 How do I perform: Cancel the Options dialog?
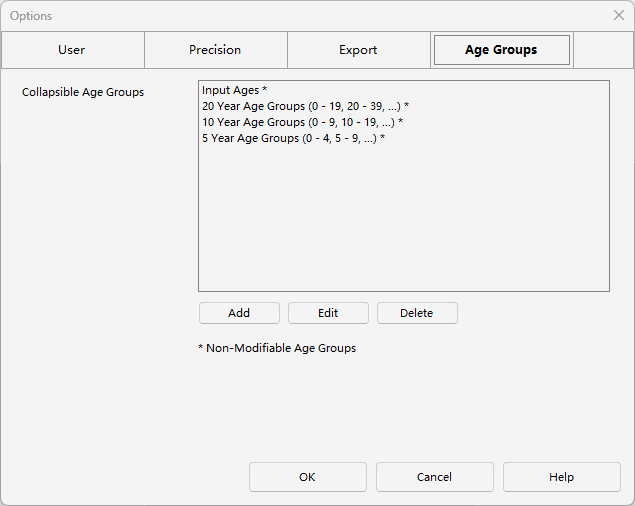click(435, 477)
